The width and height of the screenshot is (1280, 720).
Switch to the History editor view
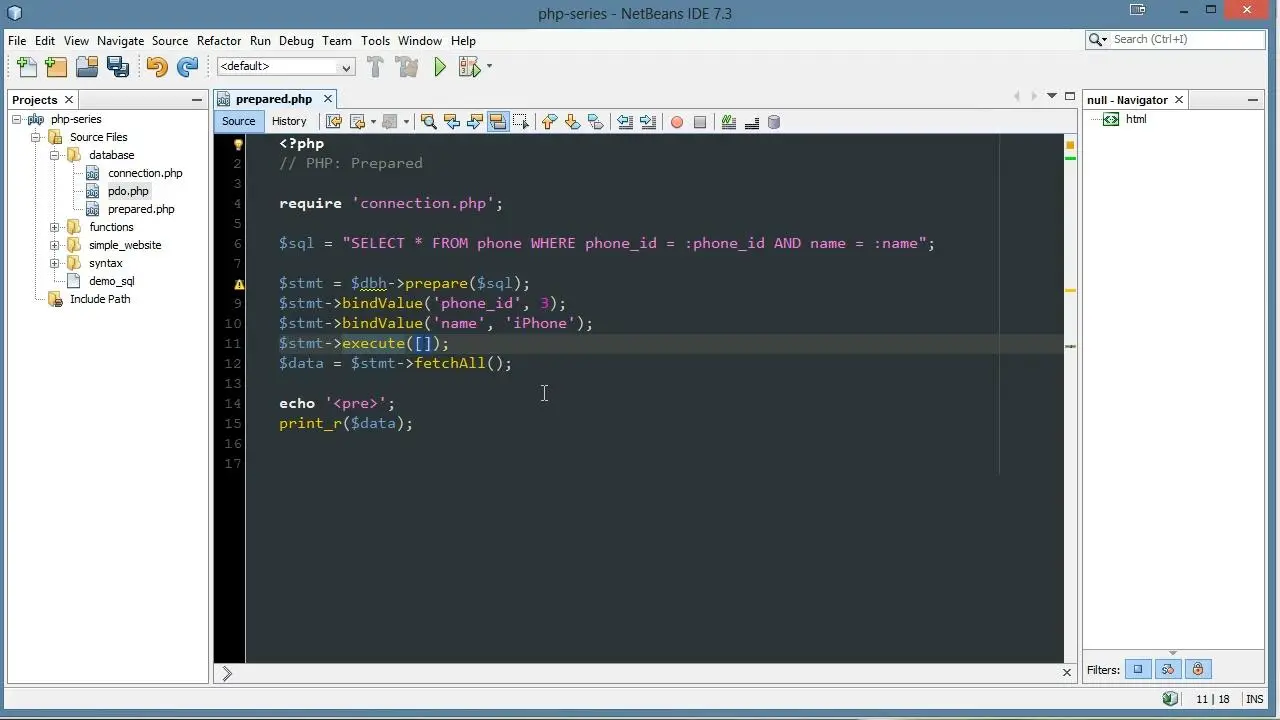pyautogui.click(x=289, y=122)
